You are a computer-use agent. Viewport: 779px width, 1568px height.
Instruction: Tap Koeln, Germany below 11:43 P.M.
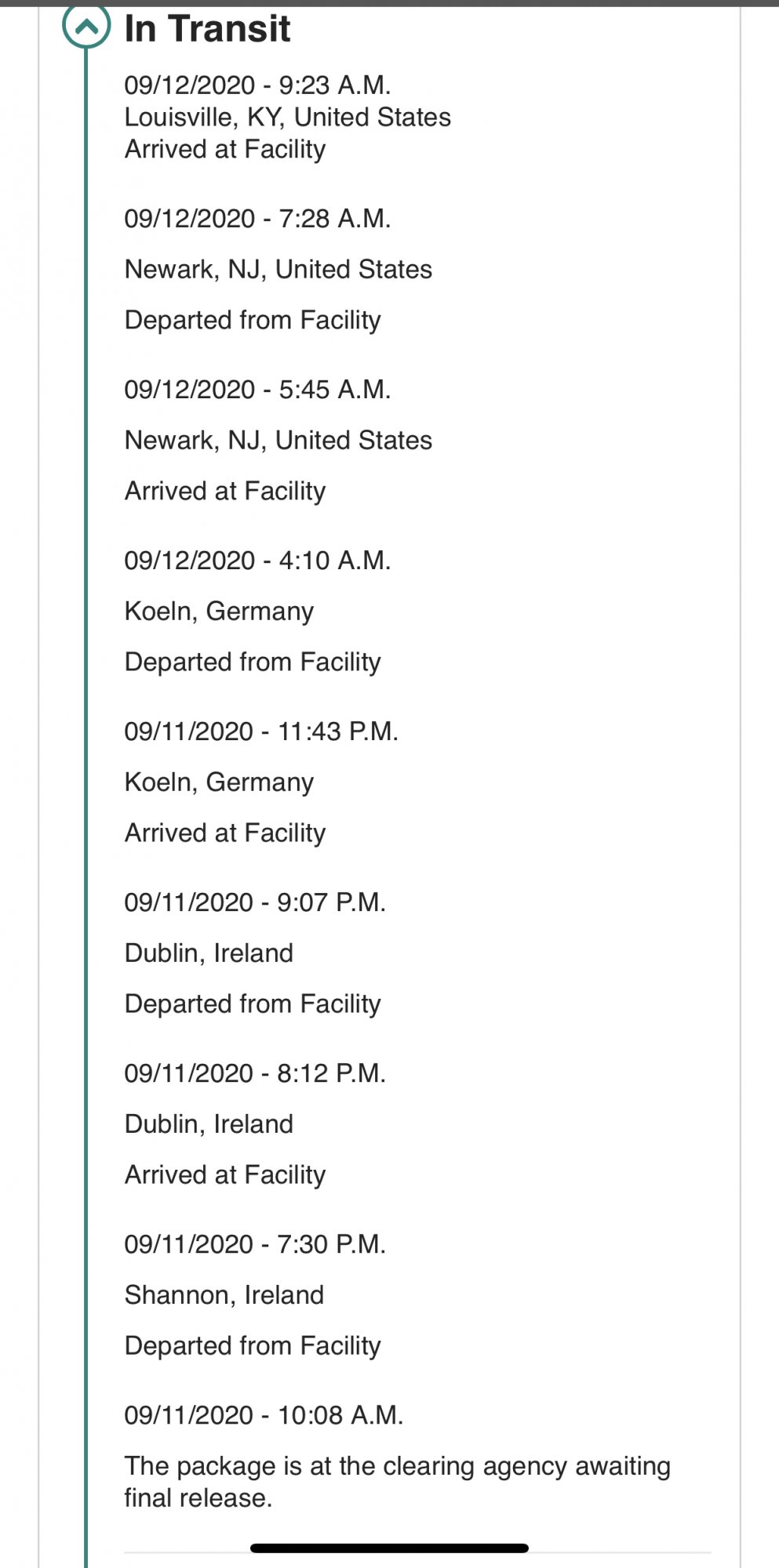219,782
